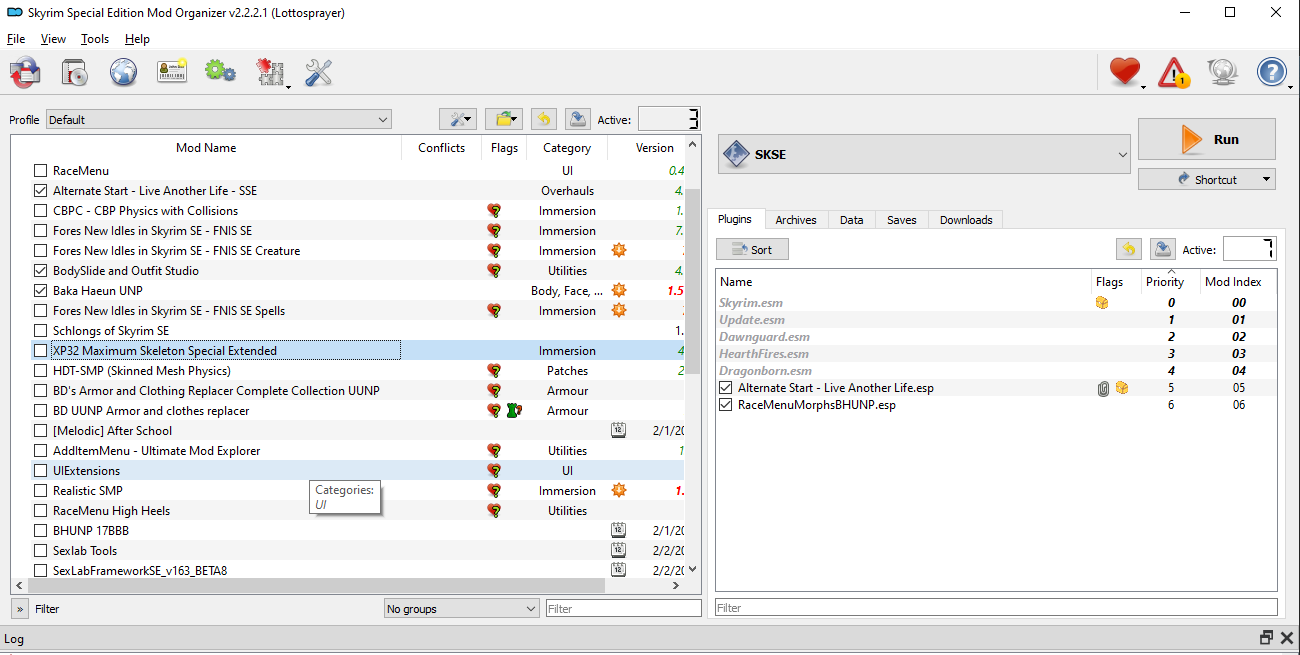Click the plugin Filter input field

coord(996,607)
